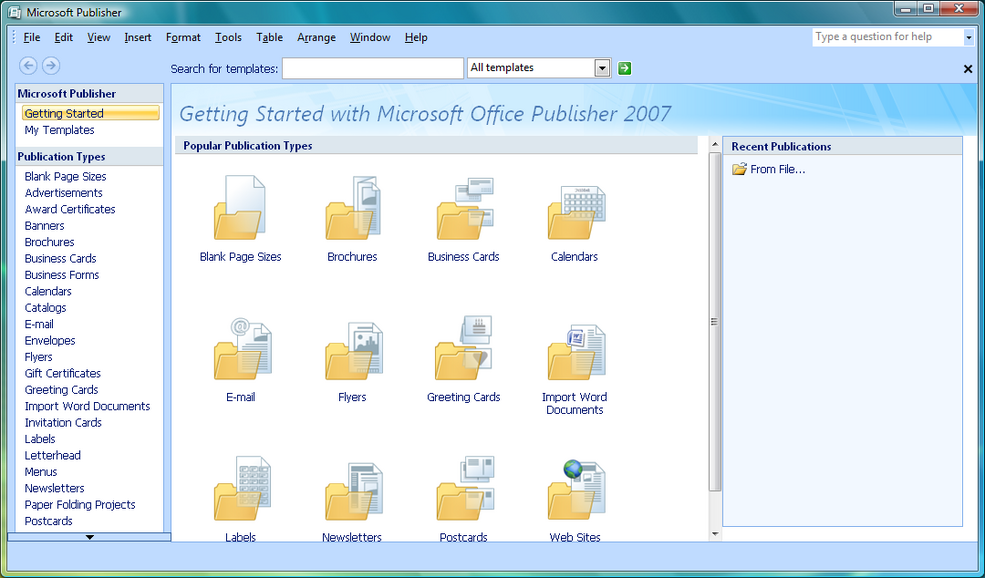Select Blank Page Sizes in the sidebar list
The image size is (985, 578).
coord(65,177)
